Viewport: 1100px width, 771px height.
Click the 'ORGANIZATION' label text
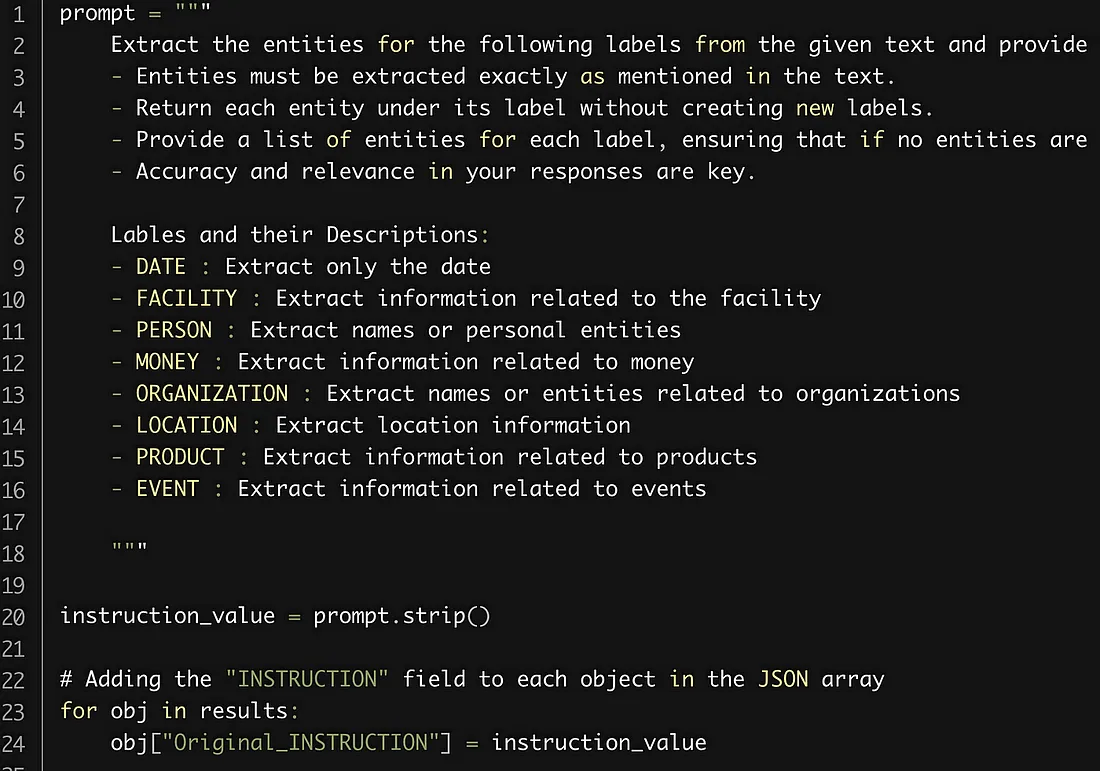point(212,394)
